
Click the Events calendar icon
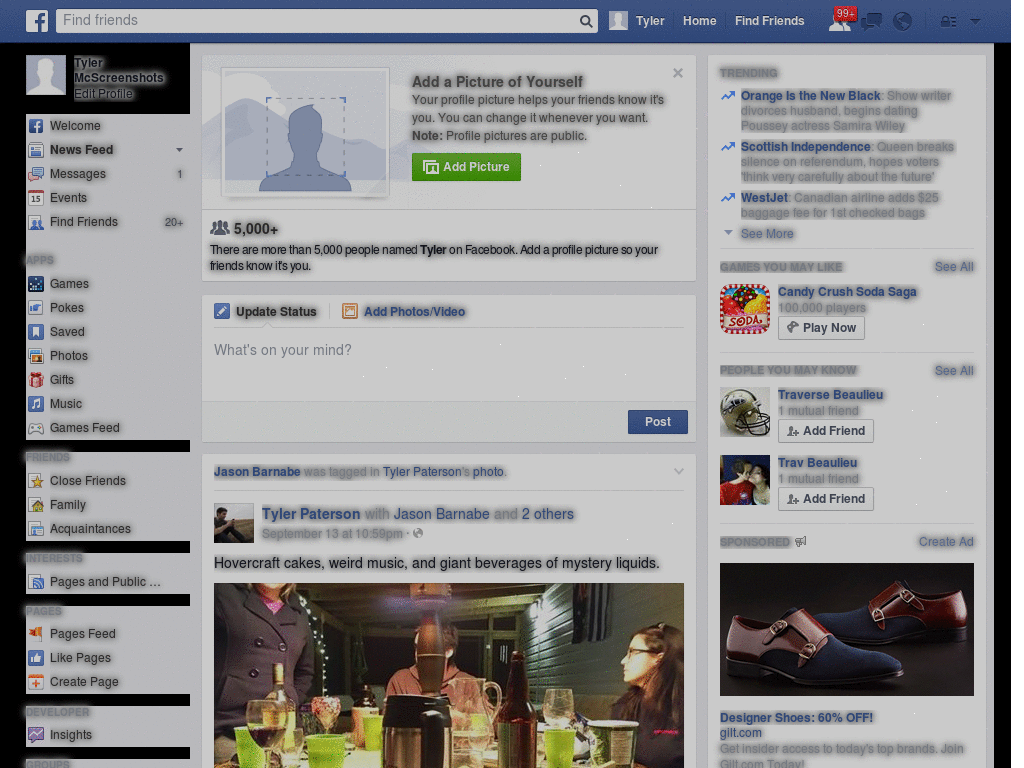pos(36,198)
